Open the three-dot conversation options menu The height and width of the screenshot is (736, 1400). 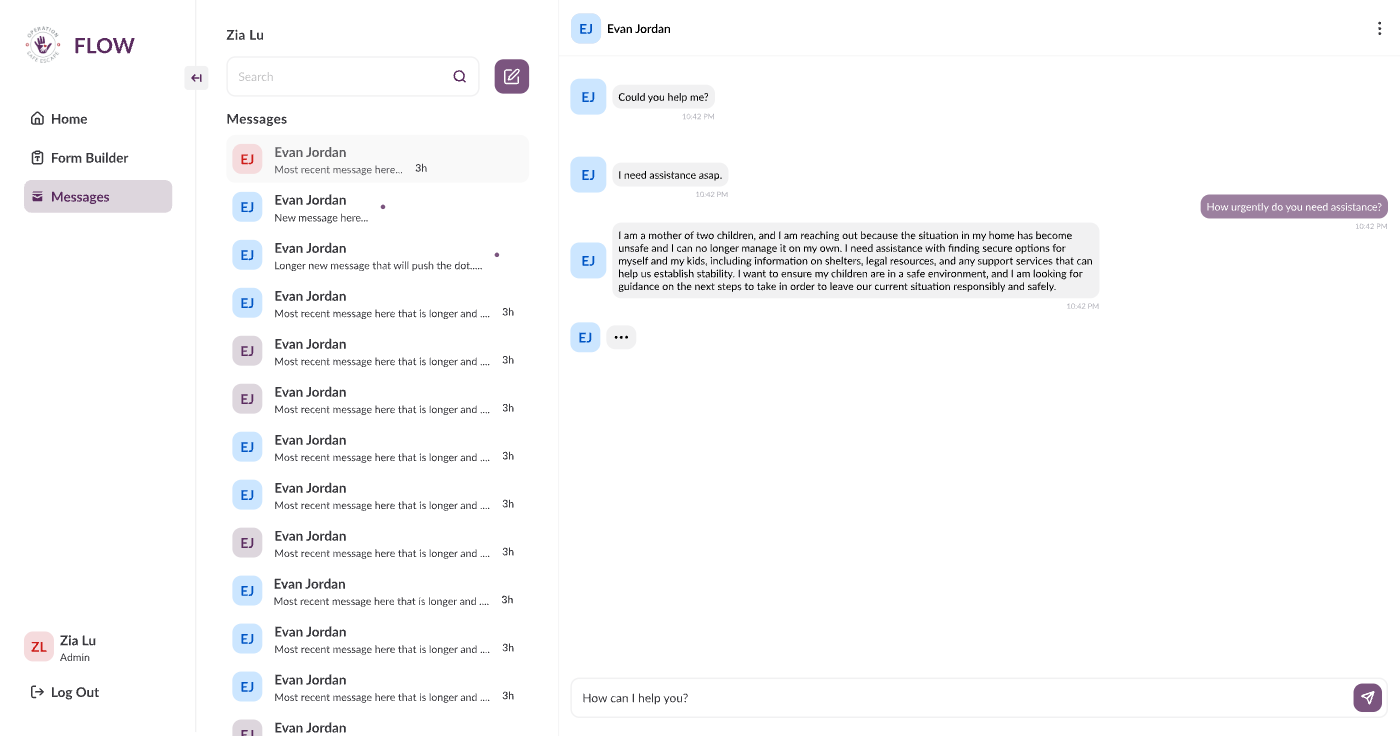pos(1380,29)
